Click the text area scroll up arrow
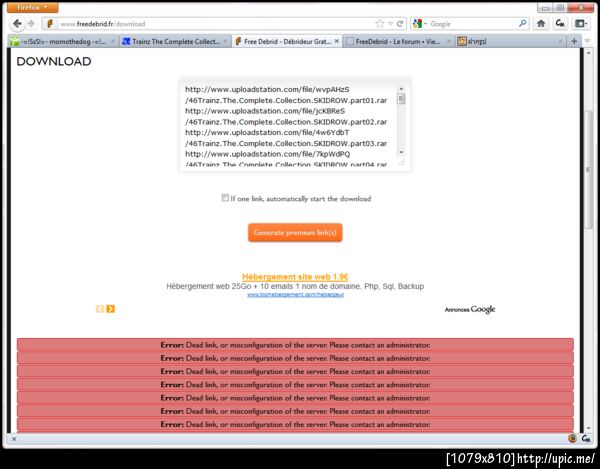The width and height of the screenshot is (600, 469). tap(401, 88)
